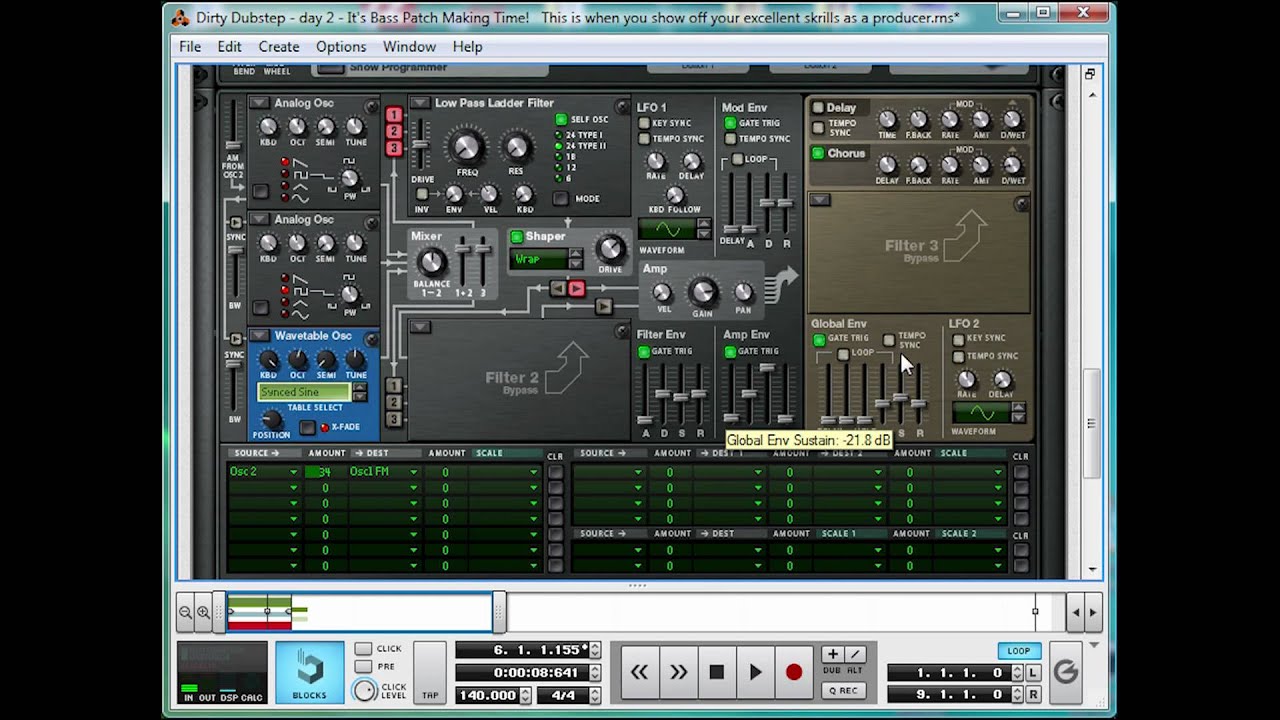Enable LFO 1 Key Sync
This screenshot has width=1280, height=720.
(x=645, y=123)
